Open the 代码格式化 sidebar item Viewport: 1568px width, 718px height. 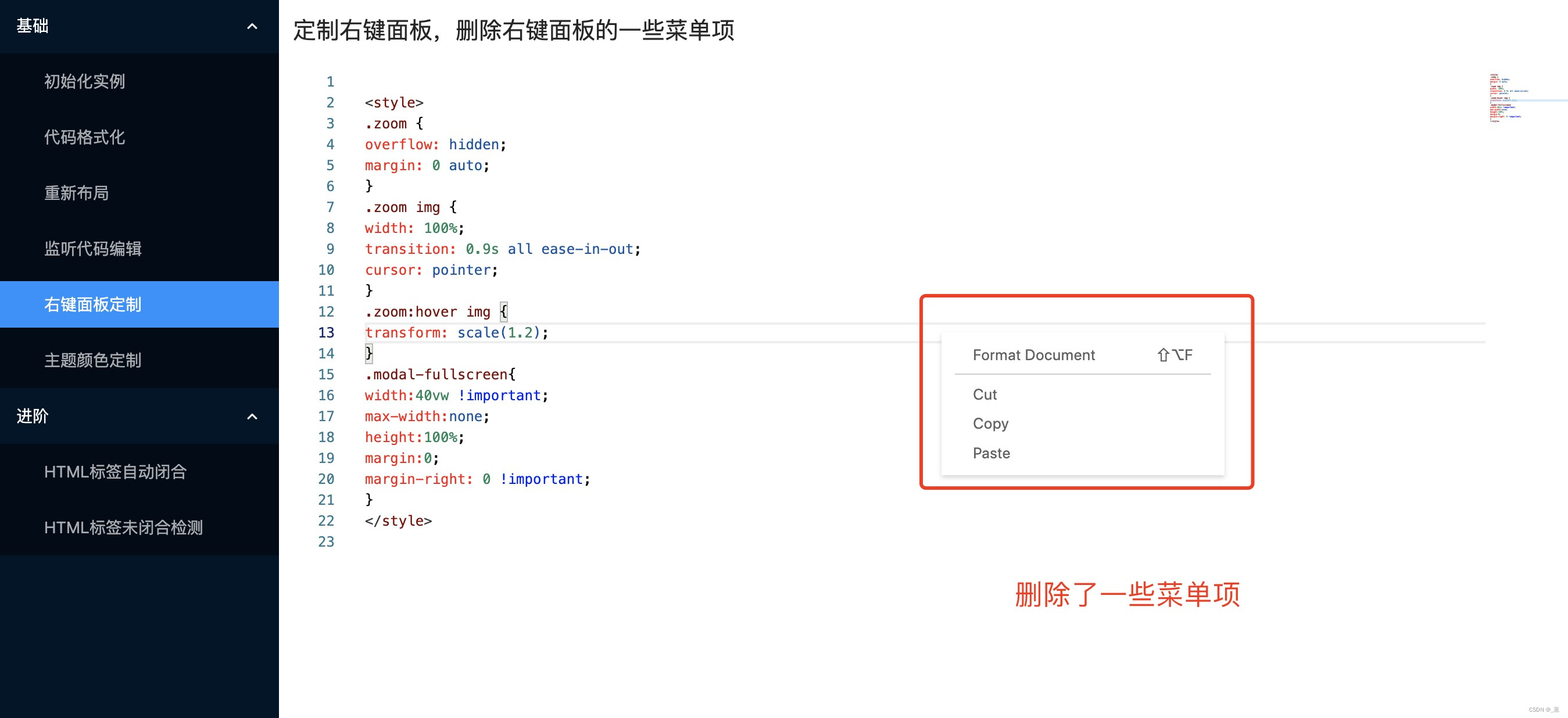(85, 138)
